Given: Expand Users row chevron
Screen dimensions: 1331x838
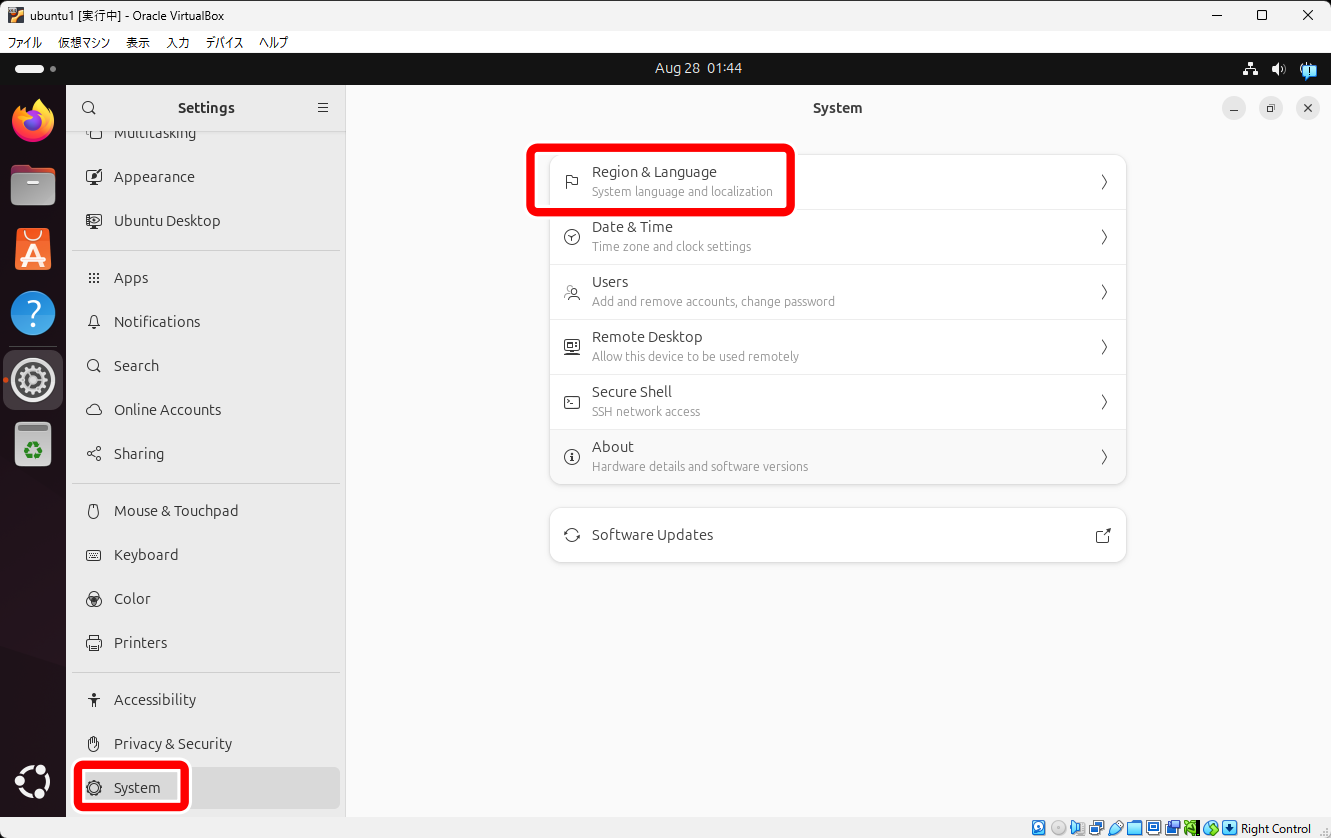Looking at the screenshot, I should coord(1104,292).
